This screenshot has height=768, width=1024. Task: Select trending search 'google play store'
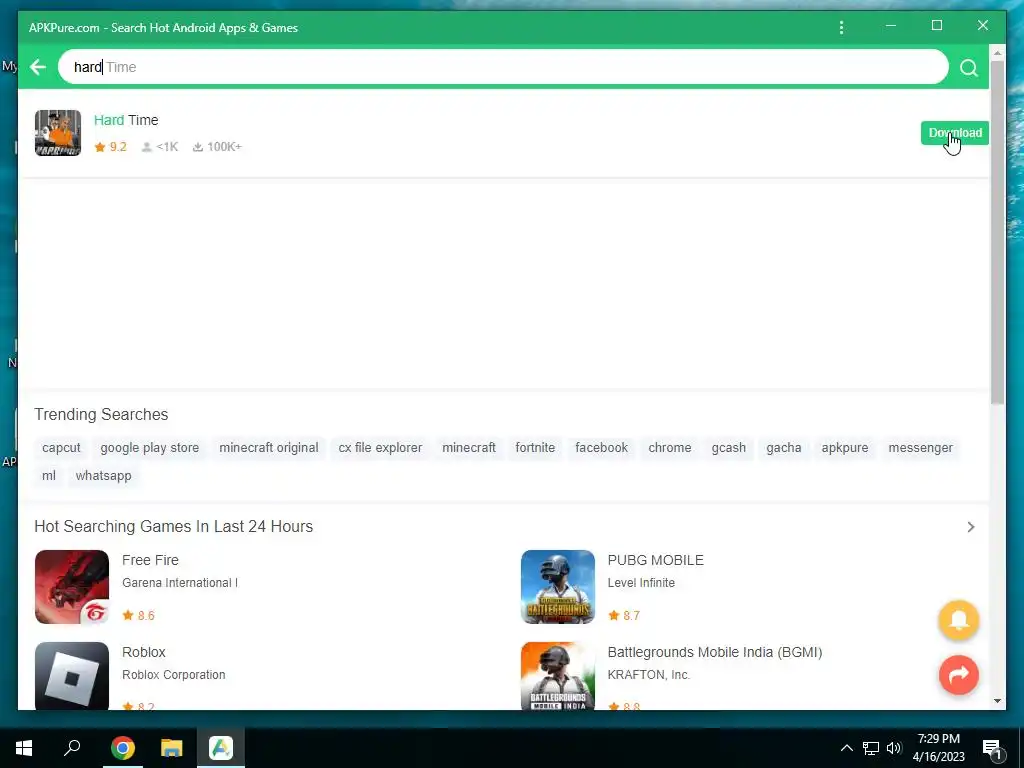pos(150,448)
